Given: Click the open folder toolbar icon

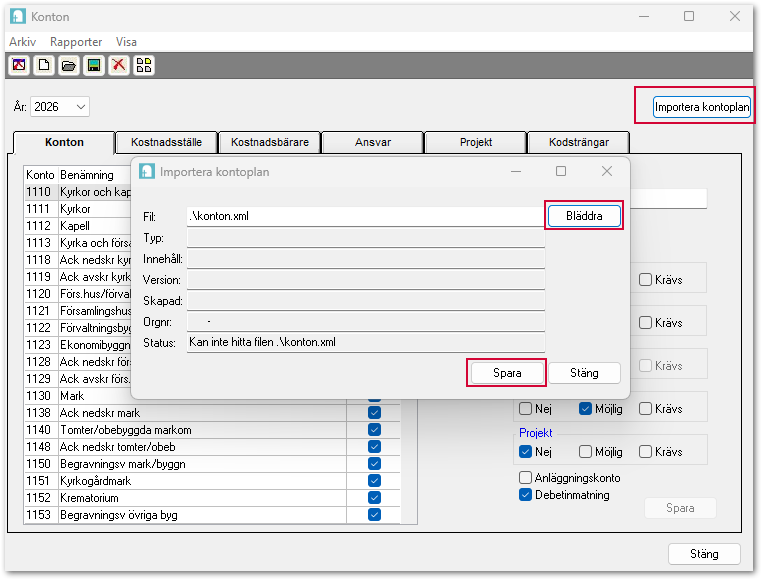Looking at the screenshot, I should click(x=69, y=66).
